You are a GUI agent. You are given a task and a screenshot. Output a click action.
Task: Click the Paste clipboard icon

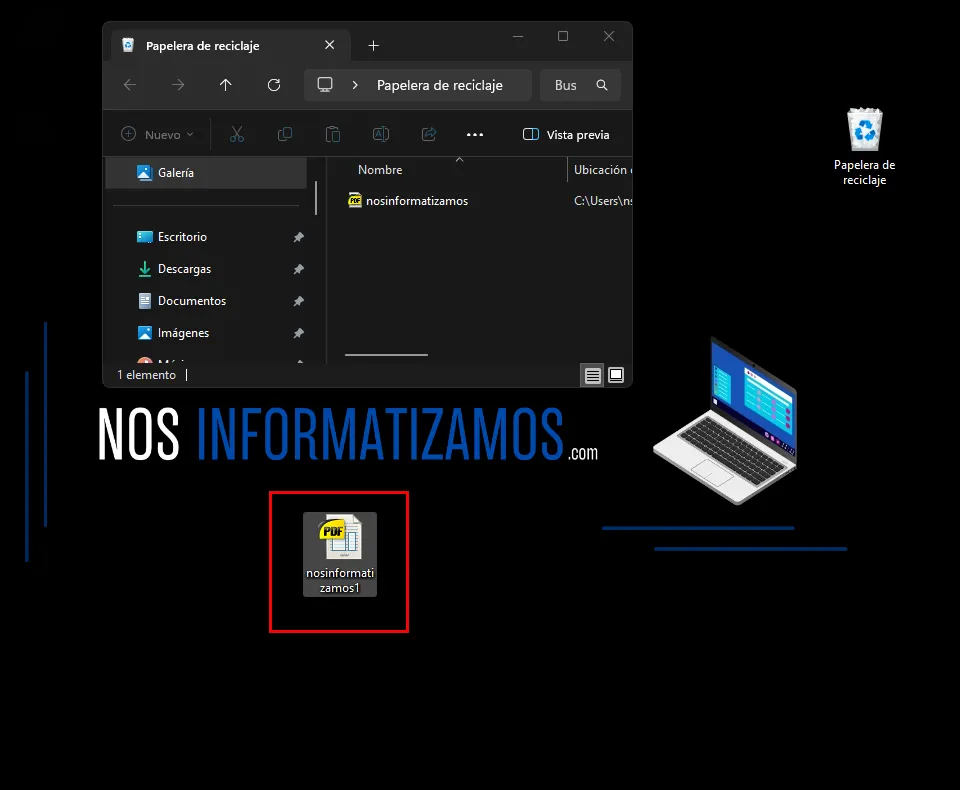pos(333,134)
